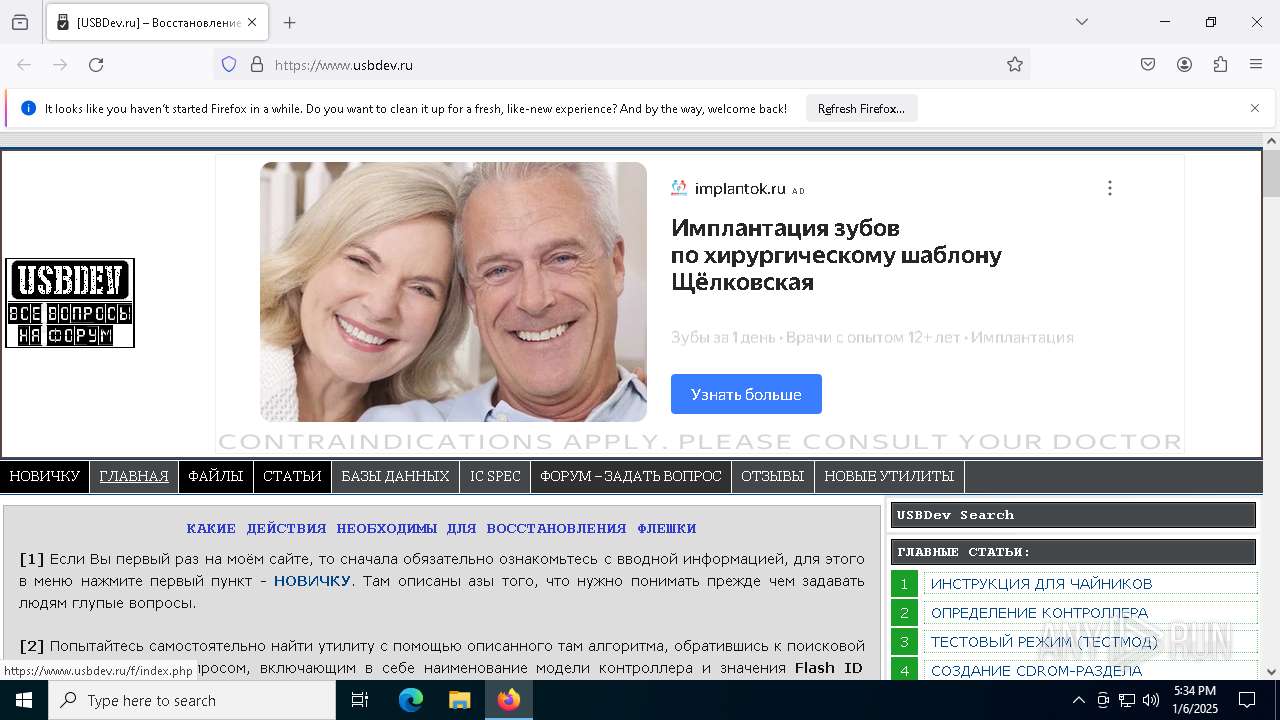Click green number 1 article box

pyautogui.click(x=904, y=583)
